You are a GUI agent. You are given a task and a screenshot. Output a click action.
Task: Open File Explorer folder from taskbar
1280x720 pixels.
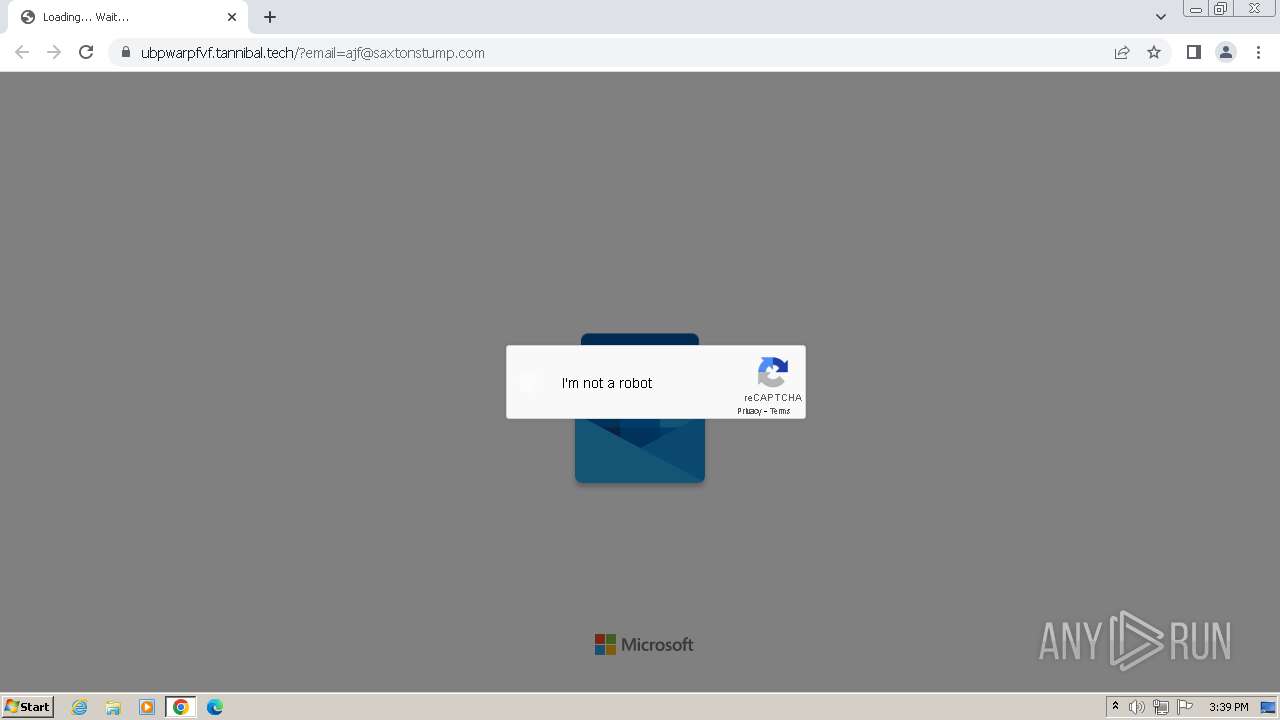[x=113, y=707]
